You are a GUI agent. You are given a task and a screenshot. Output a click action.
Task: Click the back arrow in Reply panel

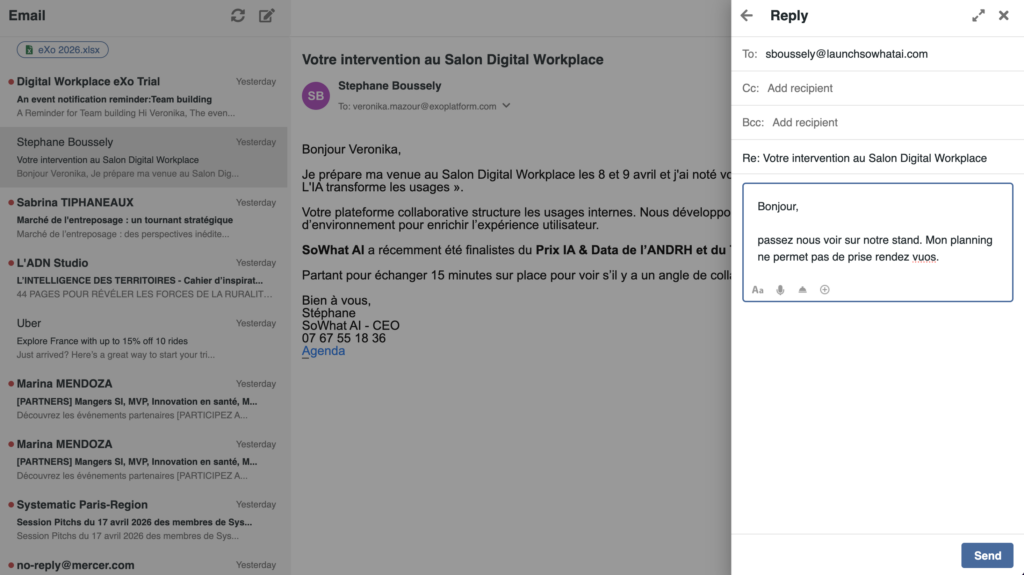pyautogui.click(x=746, y=16)
